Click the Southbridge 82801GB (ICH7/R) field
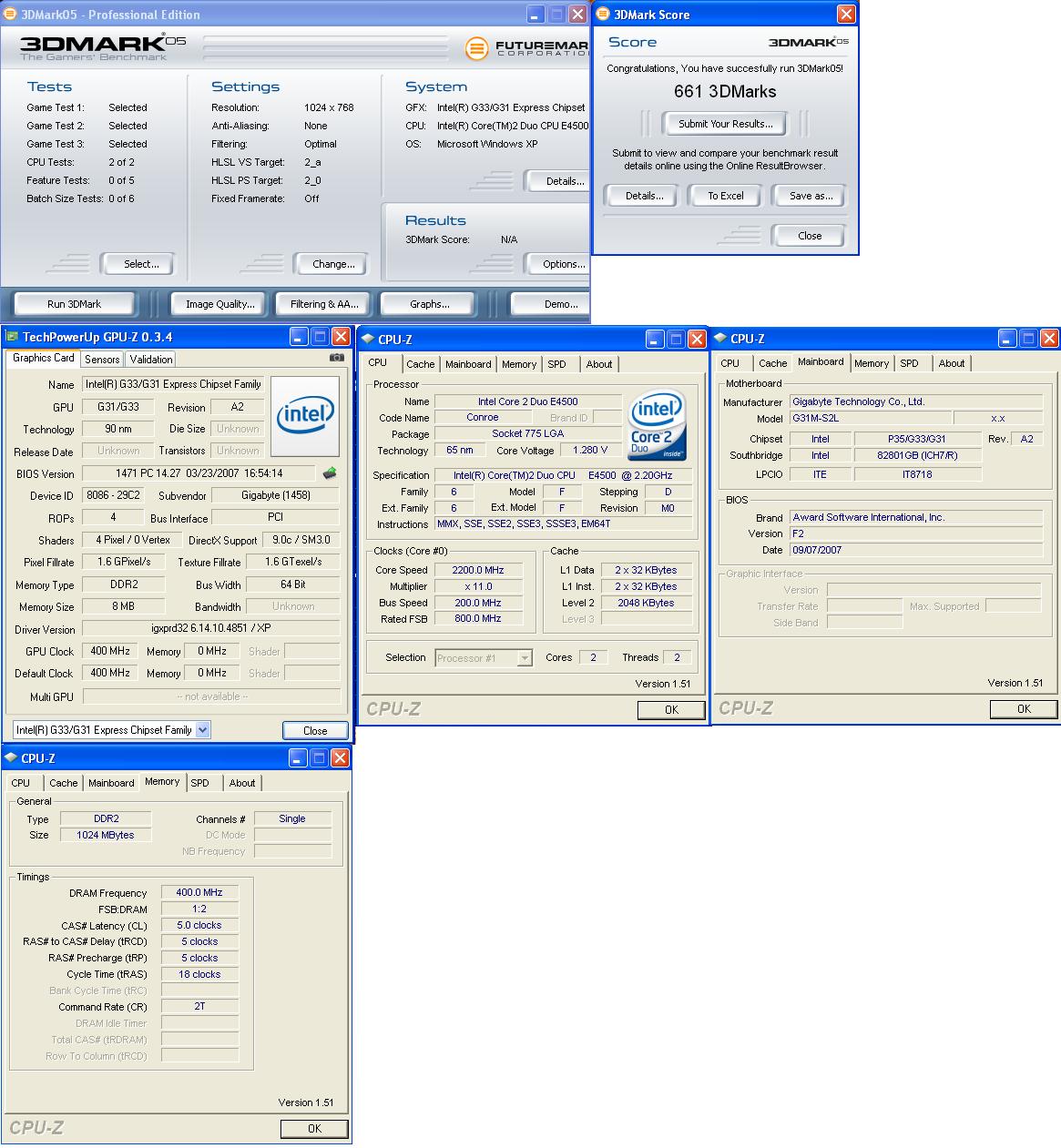1061x1148 pixels. (917, 455)
